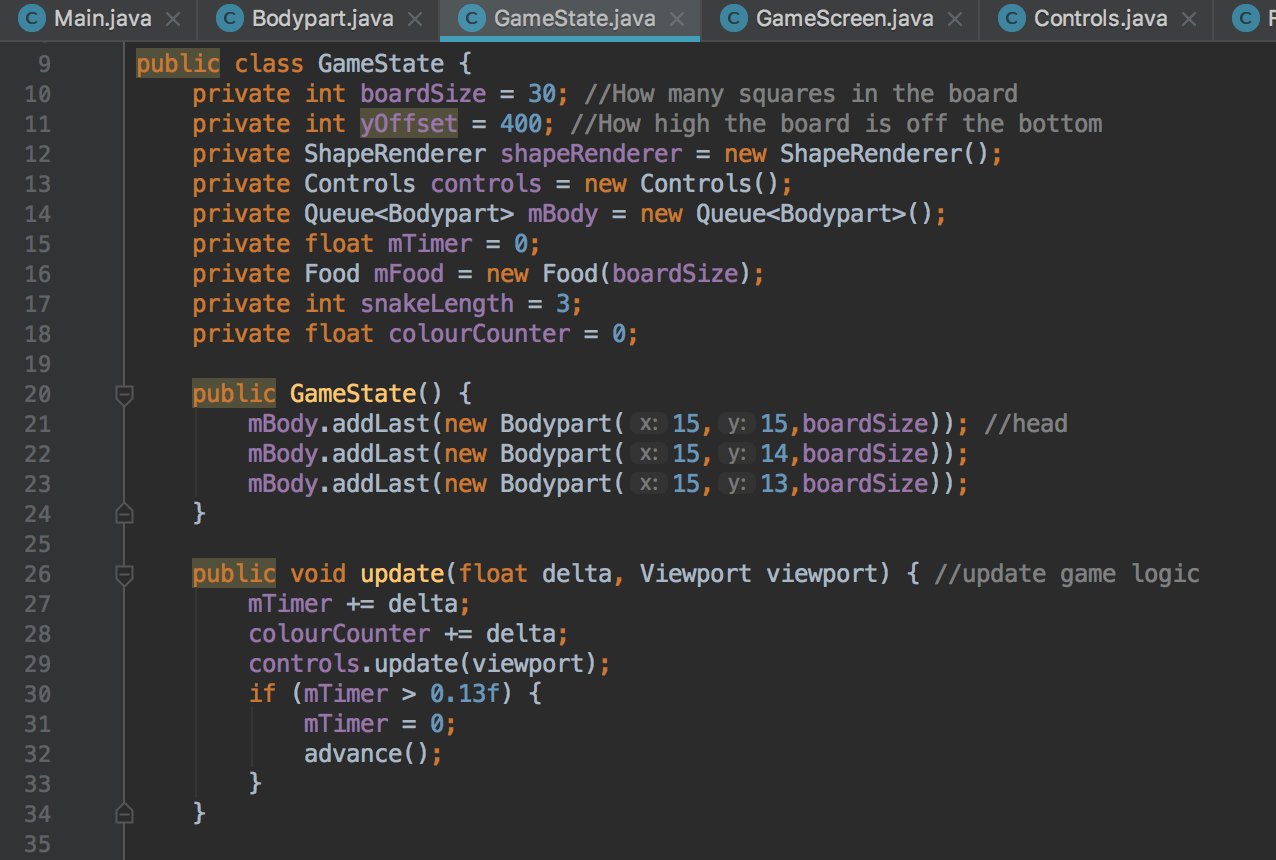Place cursor on the highlighted yOffset variable
The width and height of the screenshot is (1276, 860).
click(408, 124)
